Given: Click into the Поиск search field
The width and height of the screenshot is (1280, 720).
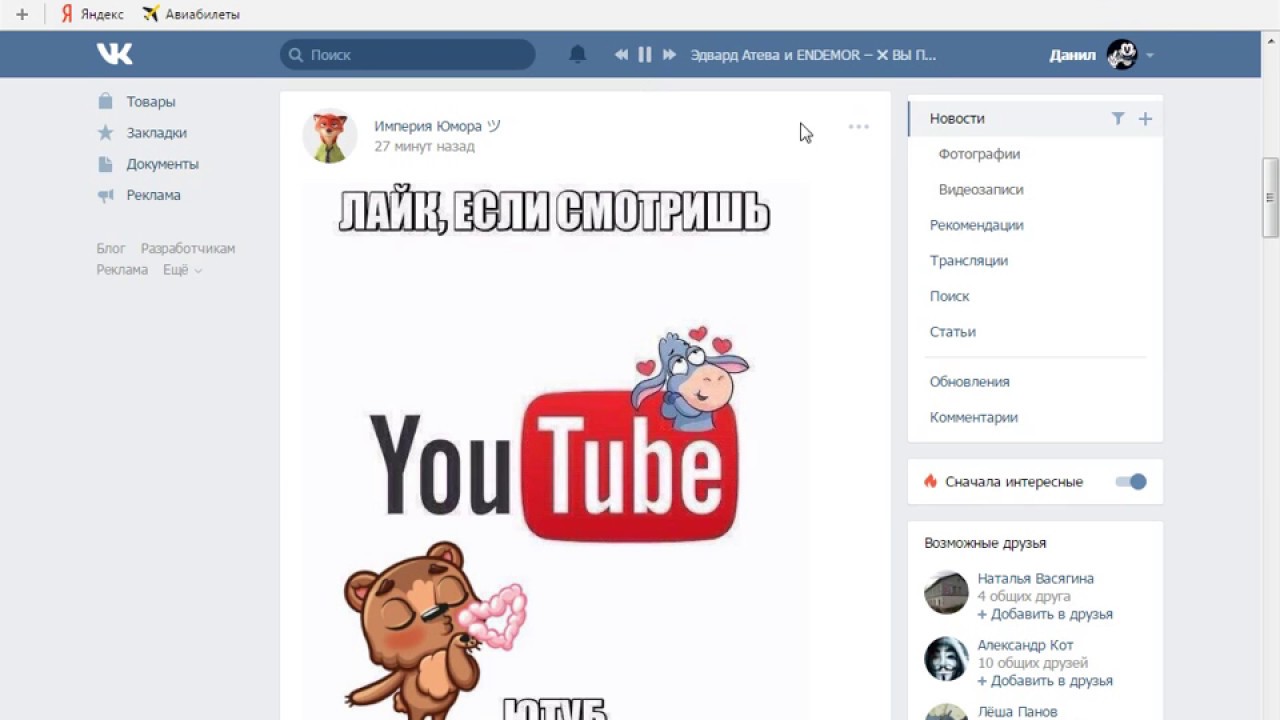Looking at the screenshot, I should click(x=408, y=55).
